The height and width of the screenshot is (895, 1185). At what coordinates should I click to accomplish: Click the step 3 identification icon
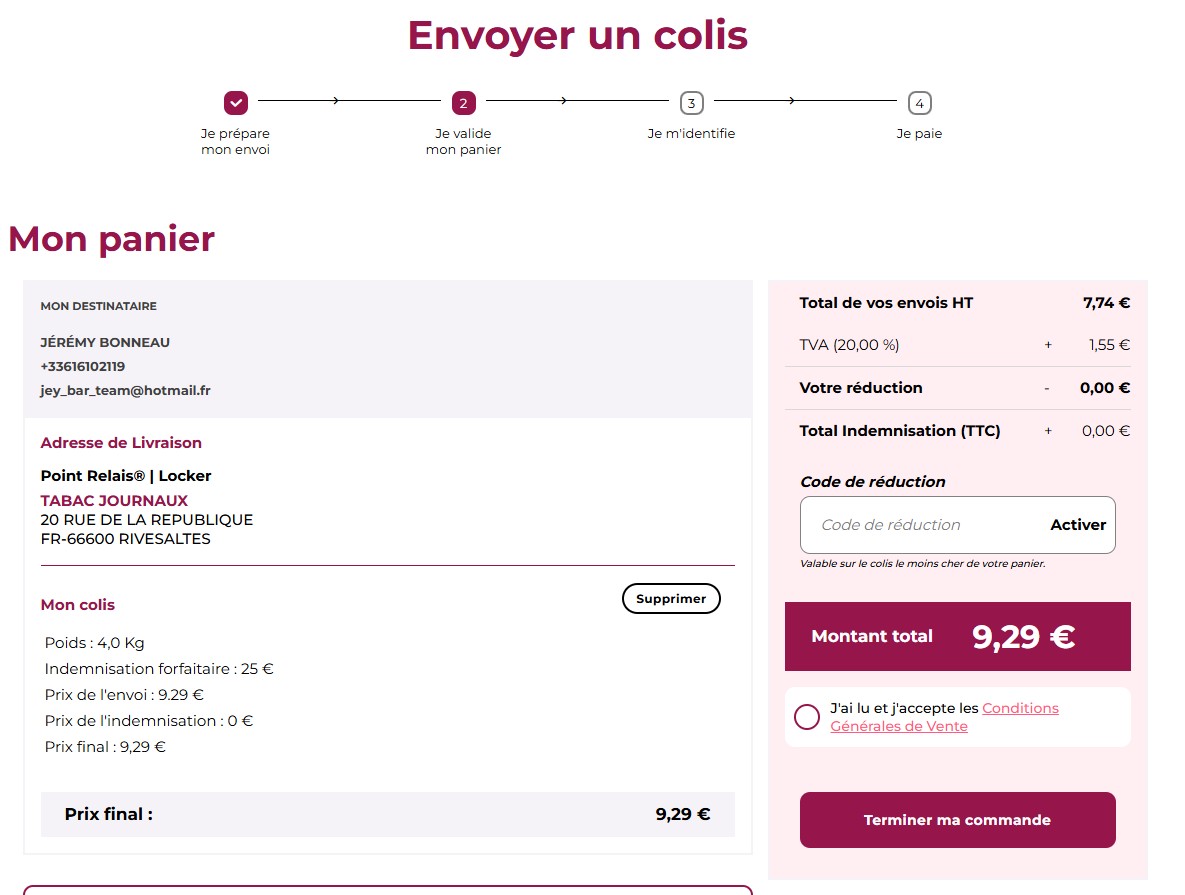pos(691,102)
